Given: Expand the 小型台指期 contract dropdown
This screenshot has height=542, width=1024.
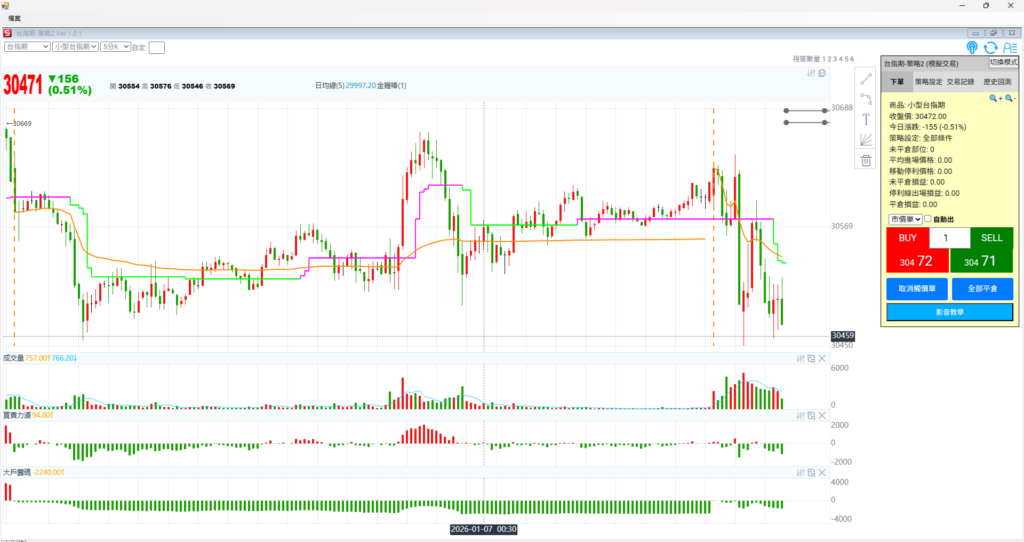Looking at the screenshot, I should tap(74, 46).
